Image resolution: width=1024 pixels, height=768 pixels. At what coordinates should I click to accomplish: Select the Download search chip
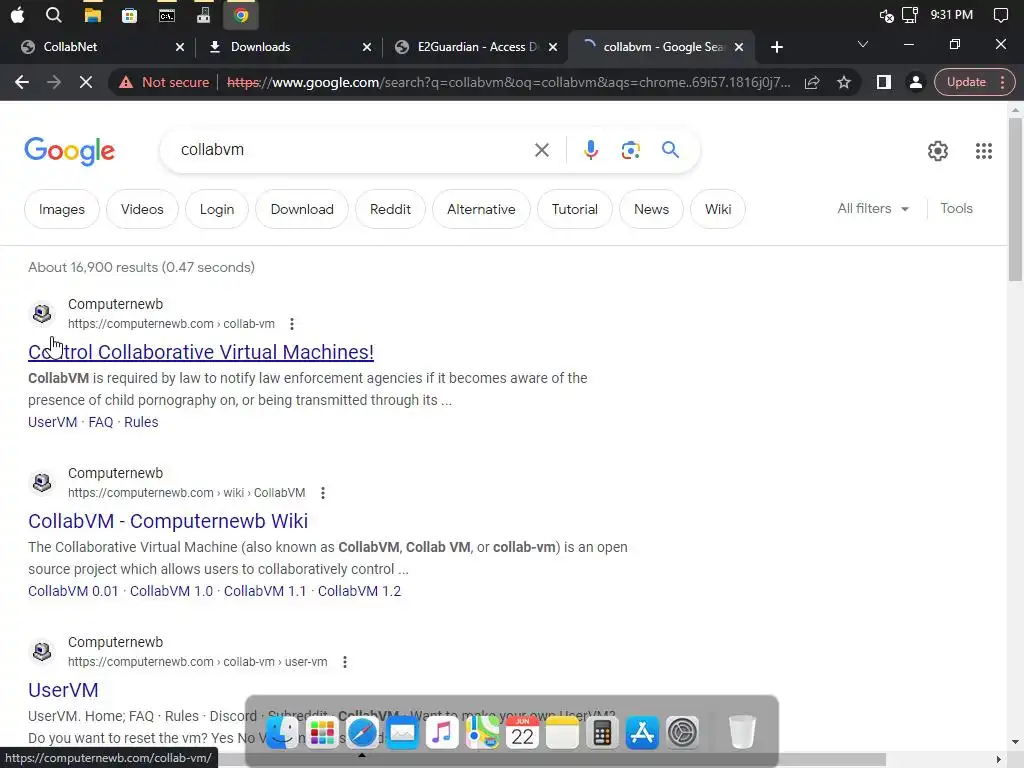pyautogui.click(x=302, y=209)
